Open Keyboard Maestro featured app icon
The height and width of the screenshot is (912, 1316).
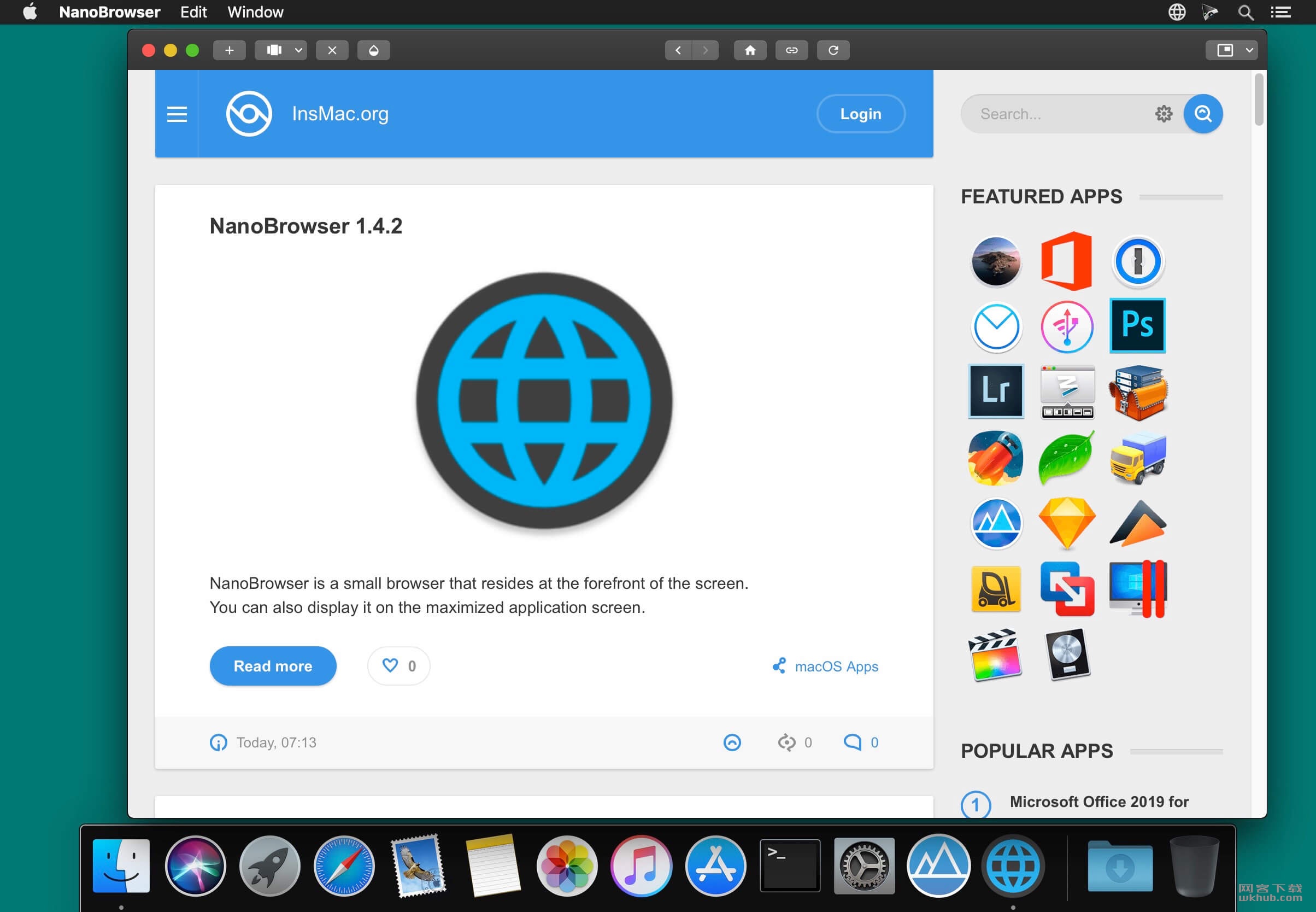(1067, 392)
